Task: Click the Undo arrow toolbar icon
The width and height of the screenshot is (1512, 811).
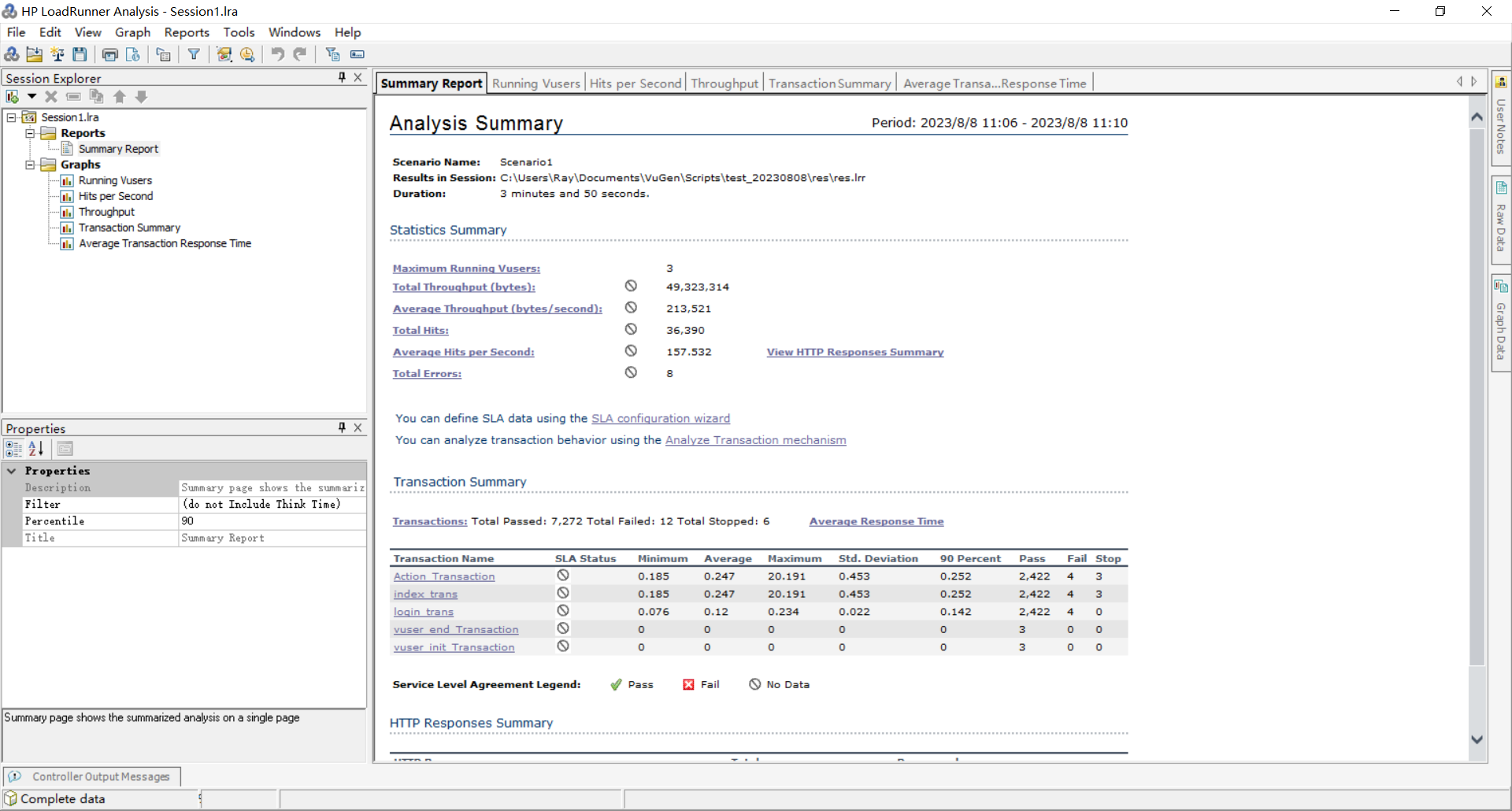Action: tap(277, 54)
